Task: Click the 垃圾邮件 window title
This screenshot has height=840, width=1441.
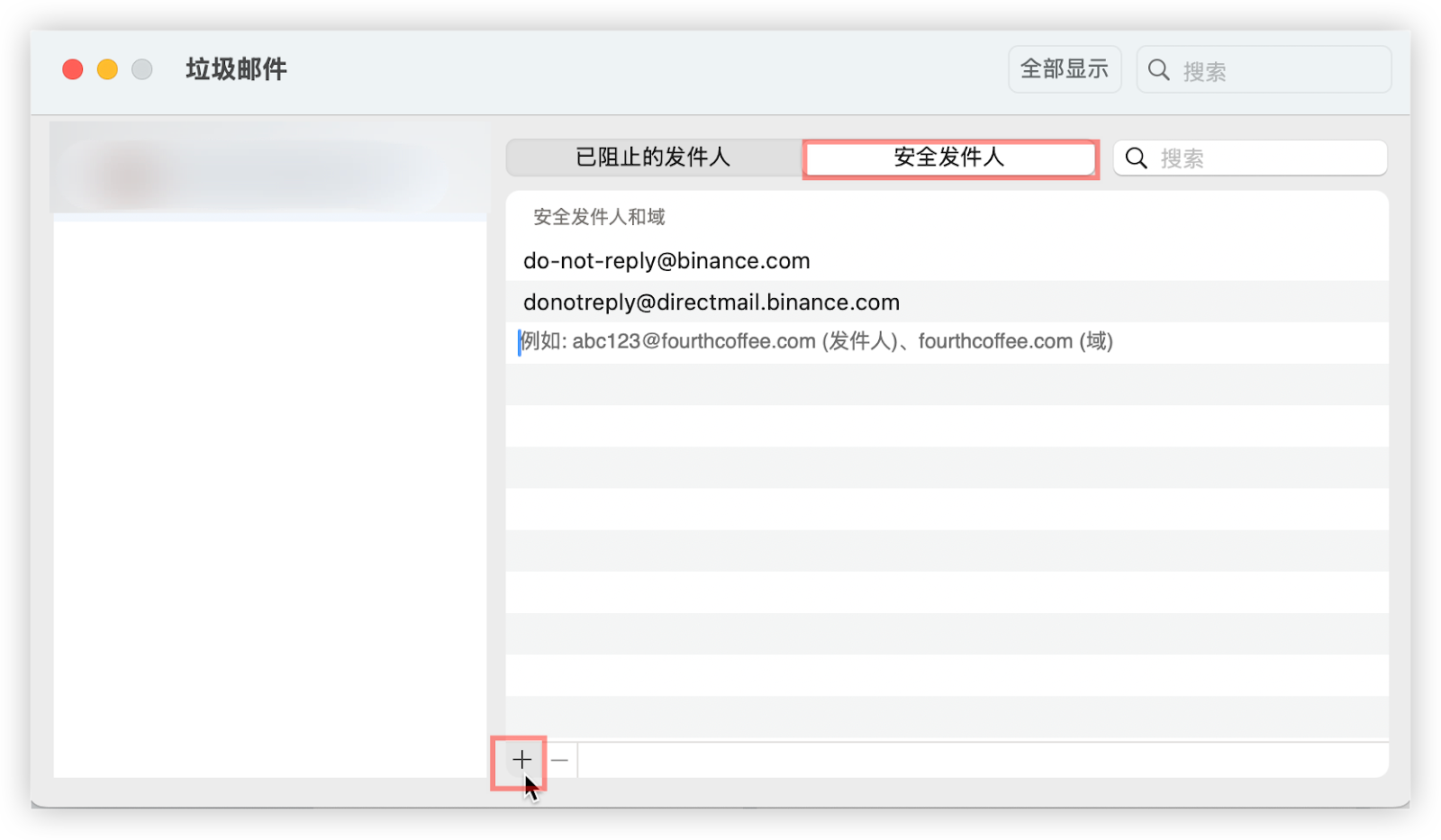Action: coord(236,69)
